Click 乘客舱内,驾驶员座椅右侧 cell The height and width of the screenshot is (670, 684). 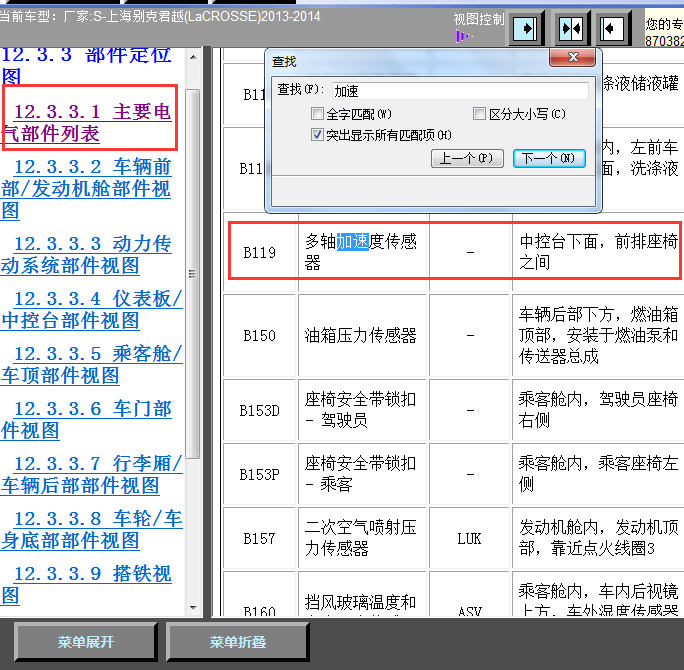pyautogui.click(x=598, y=410)
